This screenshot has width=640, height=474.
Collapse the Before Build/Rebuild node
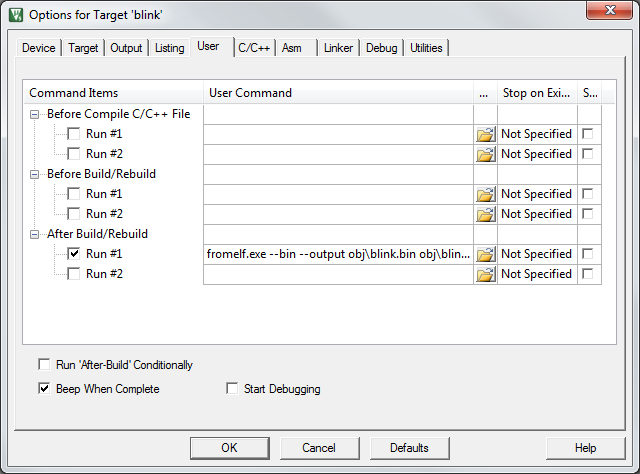[x=35, y=174]
